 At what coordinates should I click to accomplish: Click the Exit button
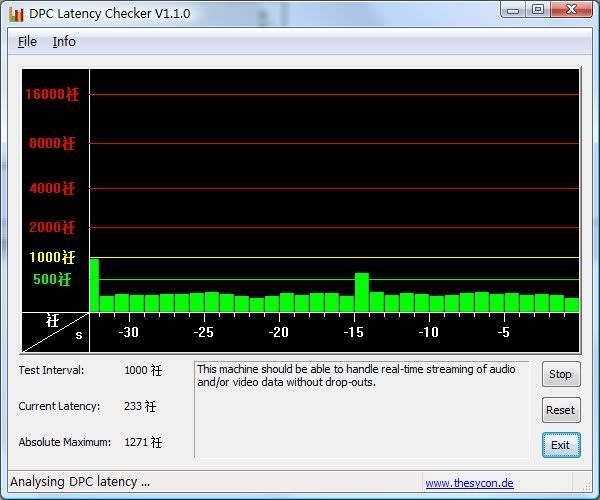point(561,445)
